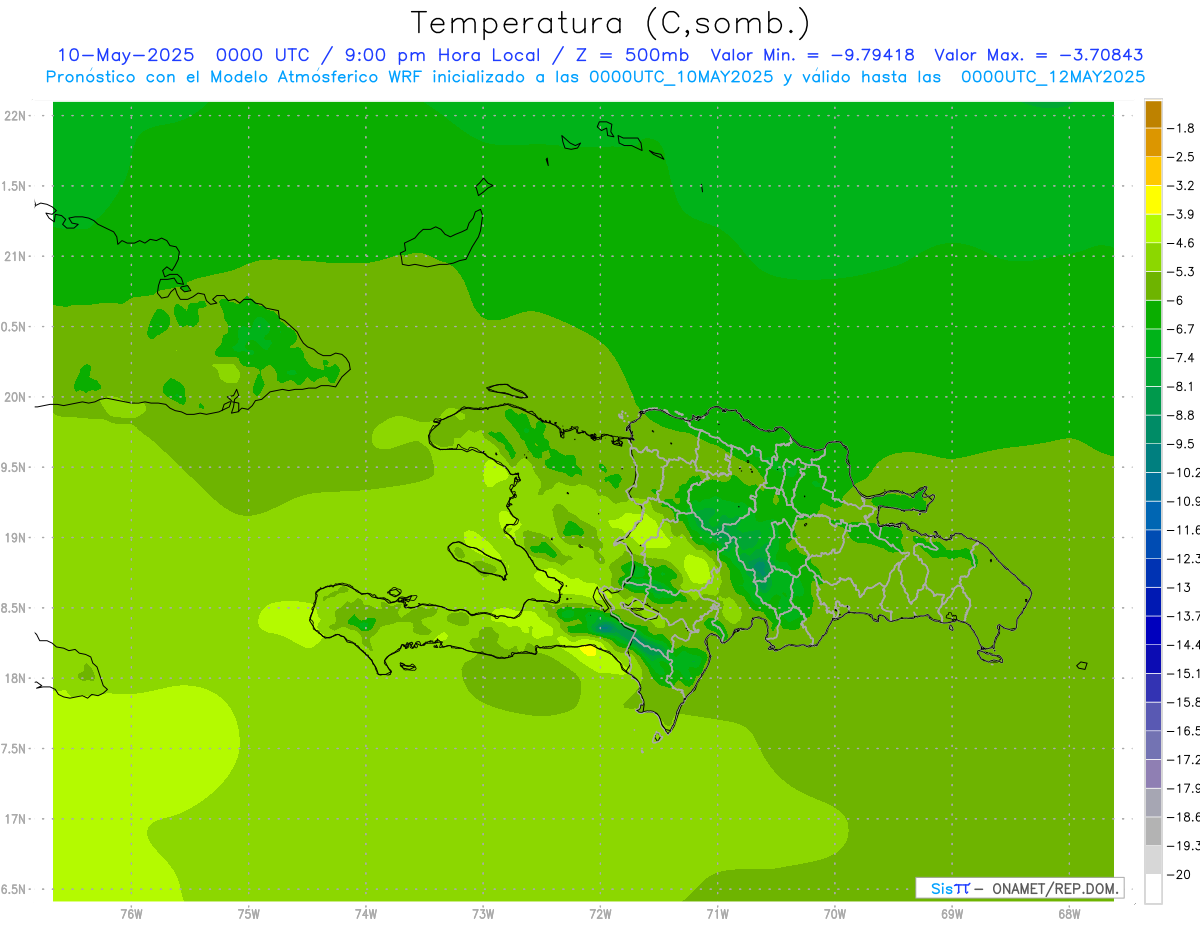This screenshot has width=1200, height=927.
Task: Click the '-3.9' colorbar label
Action: [1182, 214]
